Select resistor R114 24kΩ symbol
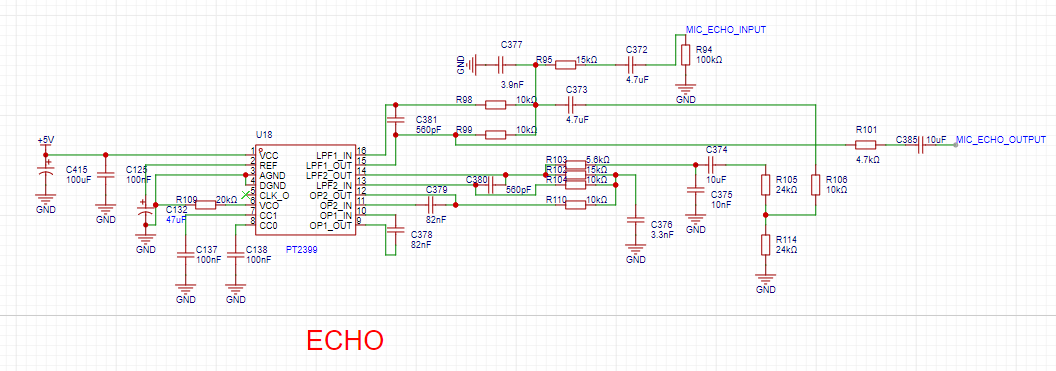 [x=765, y=245]
